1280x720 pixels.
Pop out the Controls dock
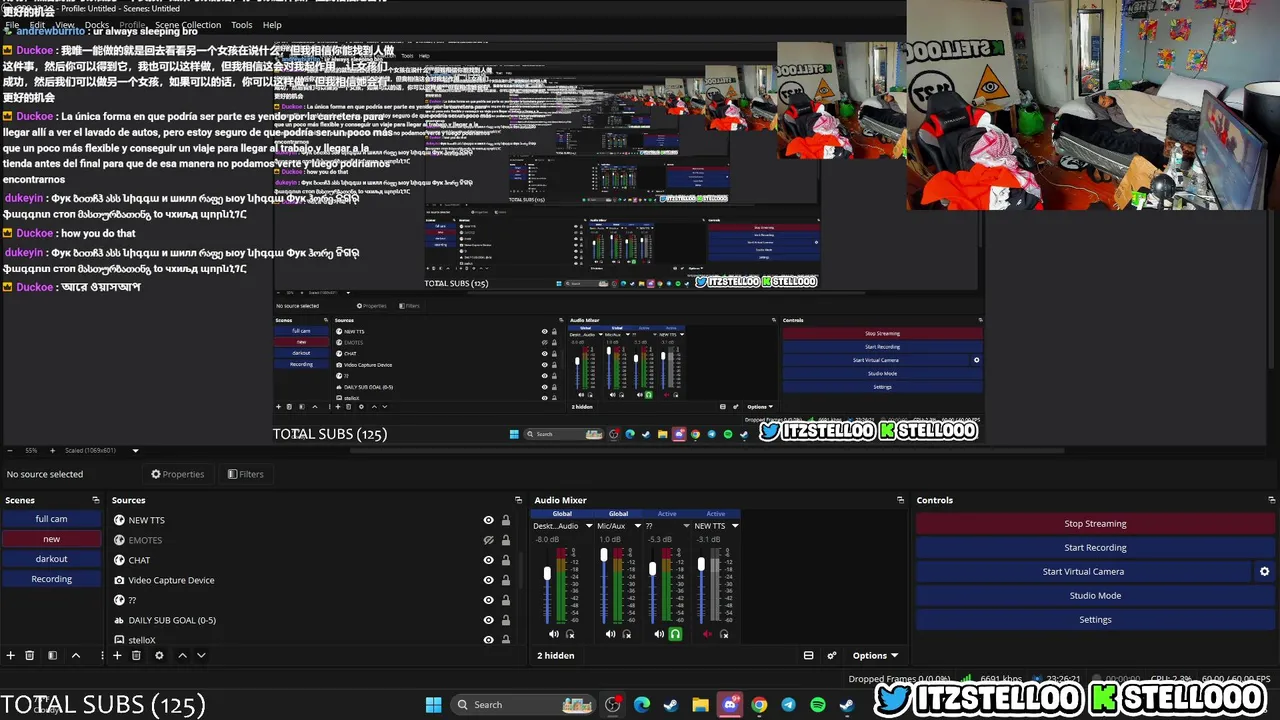tap(1271, 500)
